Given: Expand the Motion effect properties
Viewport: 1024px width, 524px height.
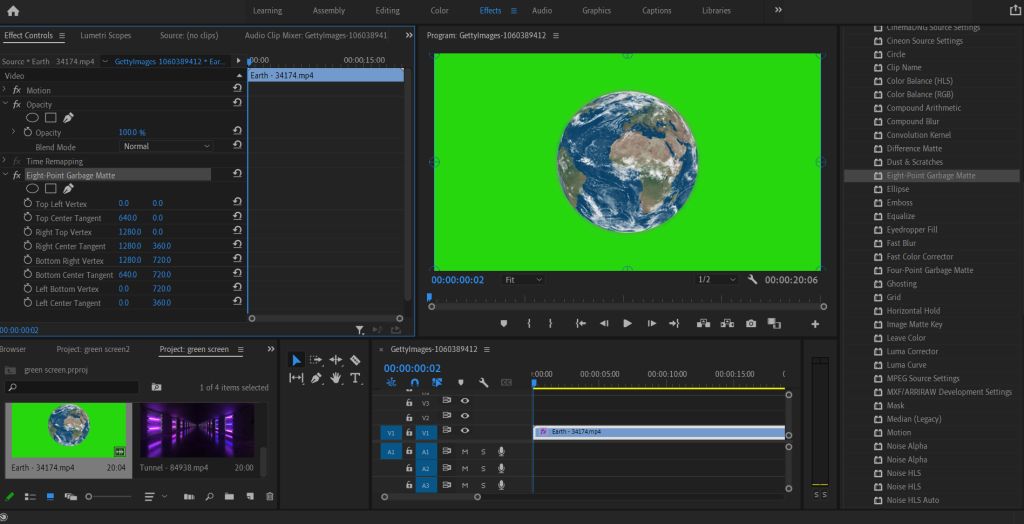Looking at the screenshot, I should point(5,90).
